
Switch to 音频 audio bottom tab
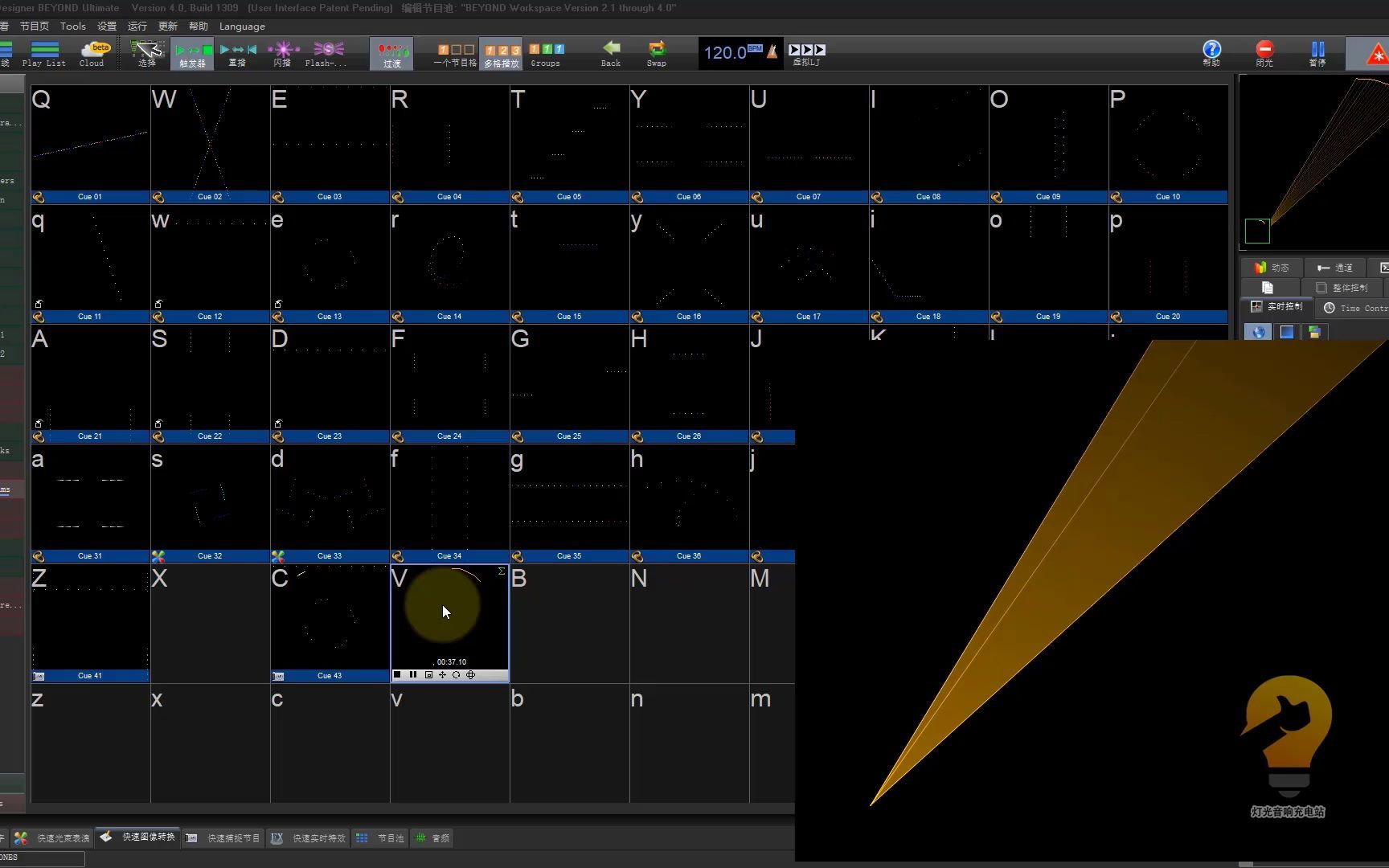point(432,838)
